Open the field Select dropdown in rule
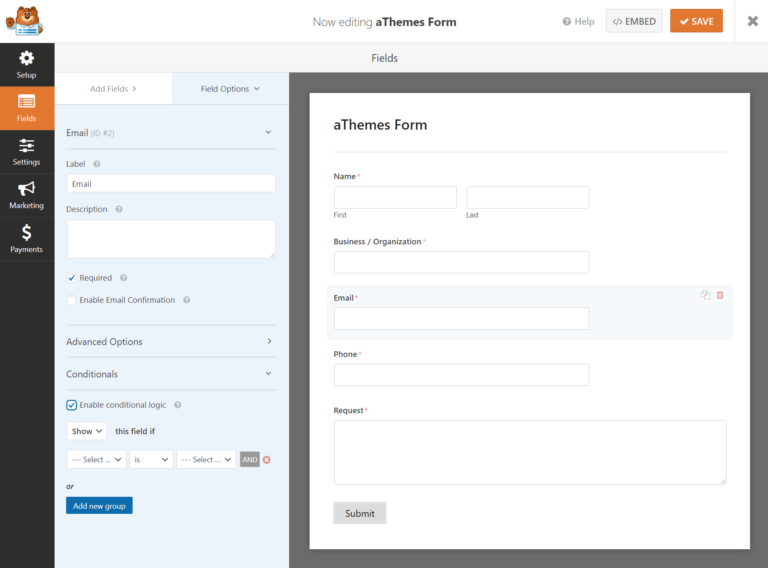 click(x=96, y=459)
